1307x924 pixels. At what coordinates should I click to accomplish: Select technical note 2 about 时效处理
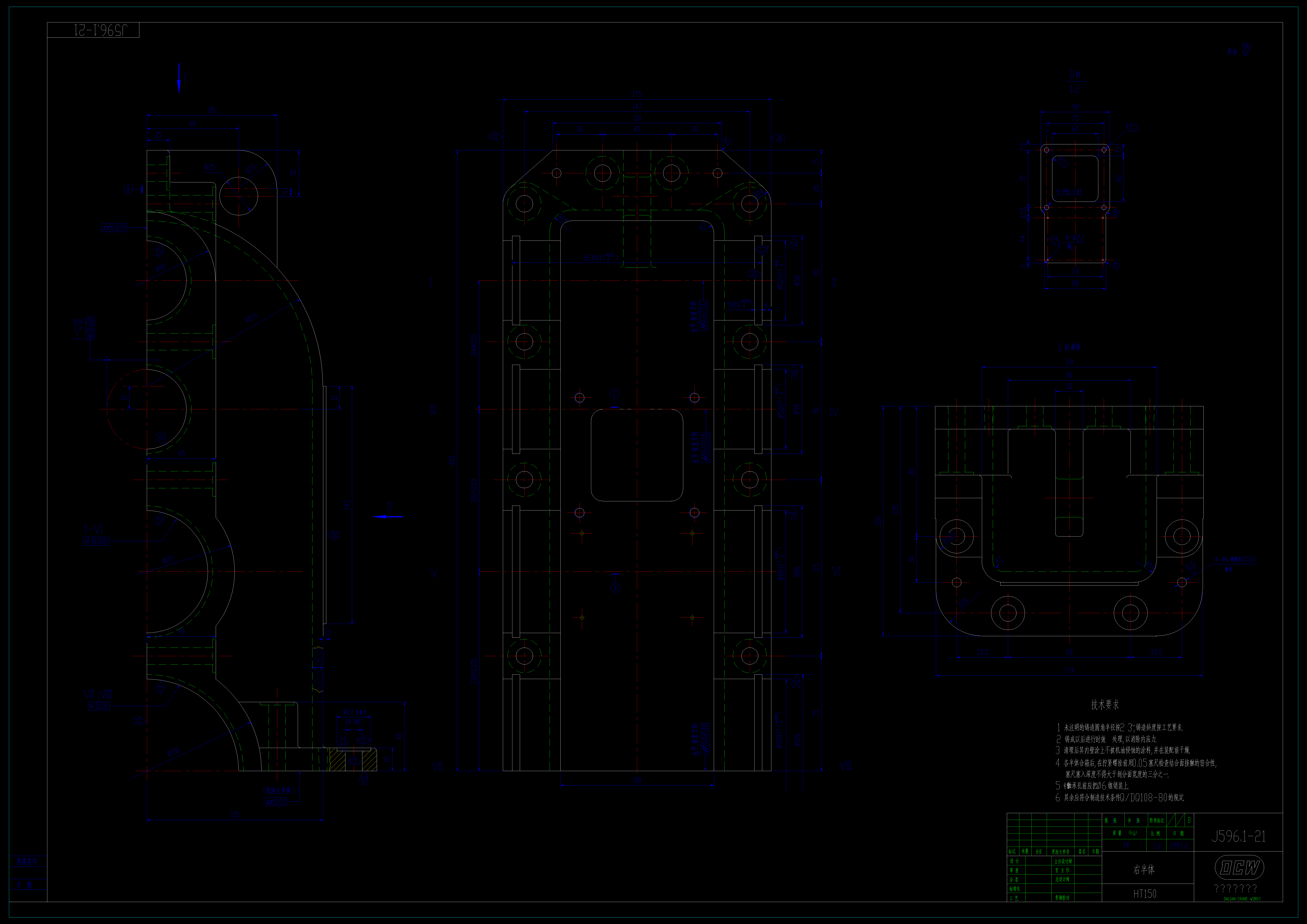pyautogui.click(x=1107, y=739)
